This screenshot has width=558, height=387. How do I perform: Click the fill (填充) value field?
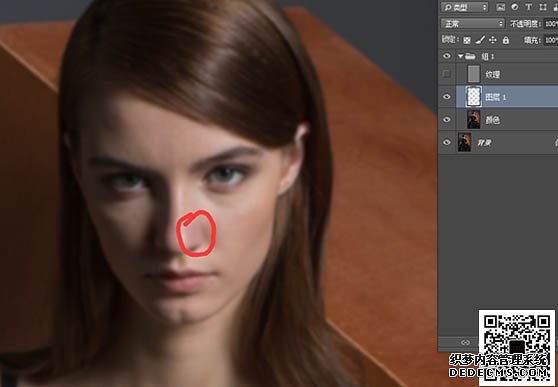(551, 40)
